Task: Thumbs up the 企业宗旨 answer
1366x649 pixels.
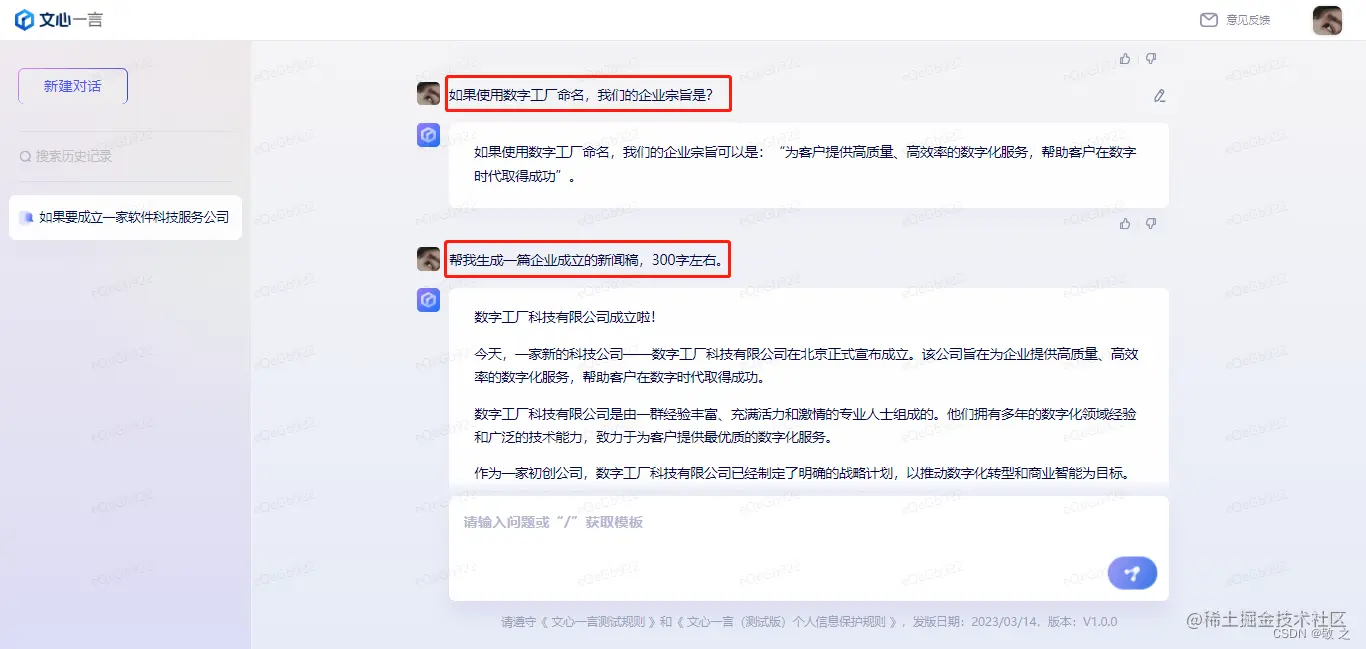Action: [x=1125, y=224]
